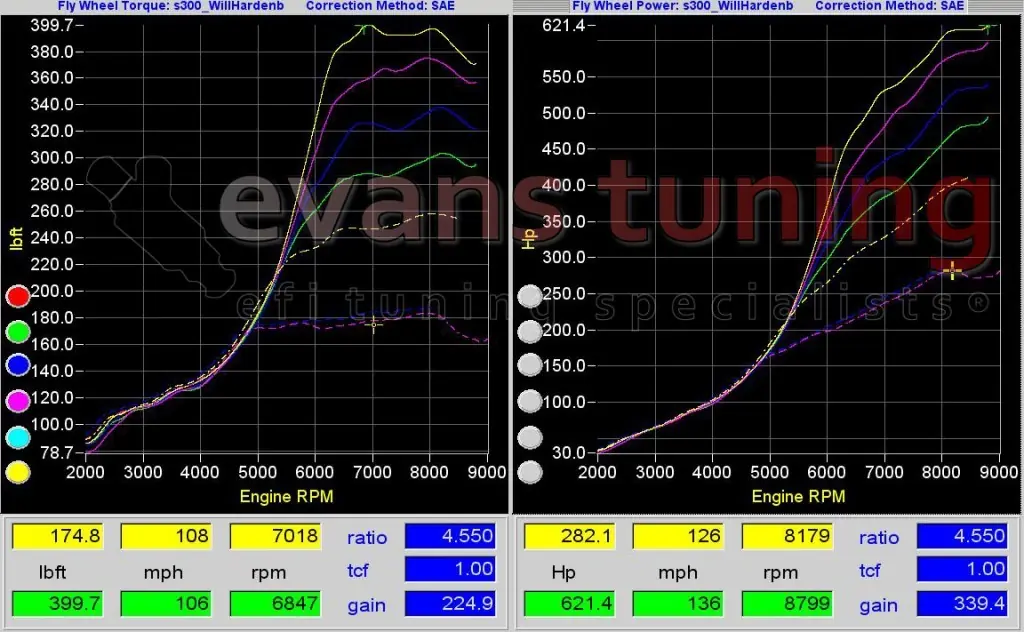The height and width of the screenshot is (632, 1024).
Task: Click the yellow cursor crosshair on the power graph
Action: [952, 270]
